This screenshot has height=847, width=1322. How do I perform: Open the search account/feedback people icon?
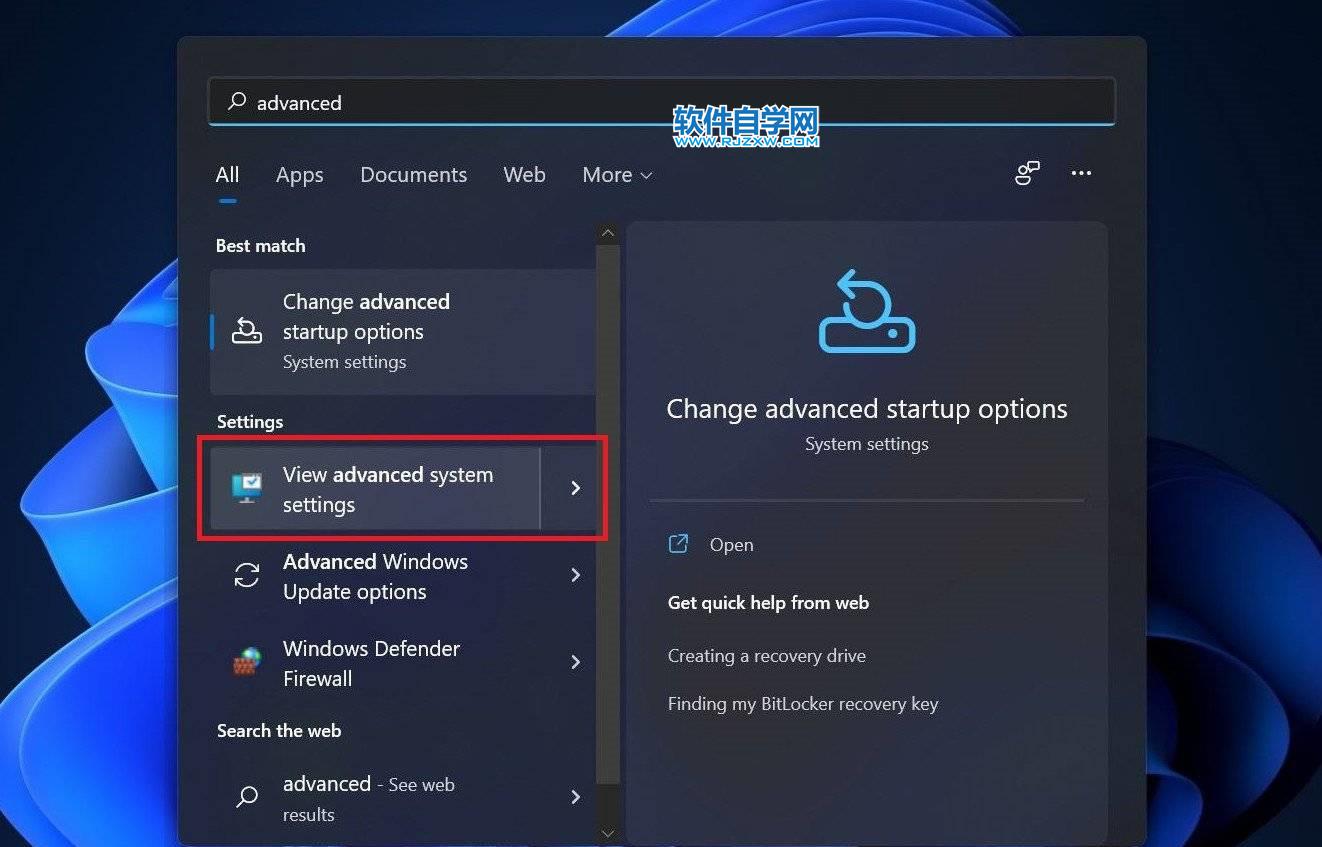(1027, 173)
